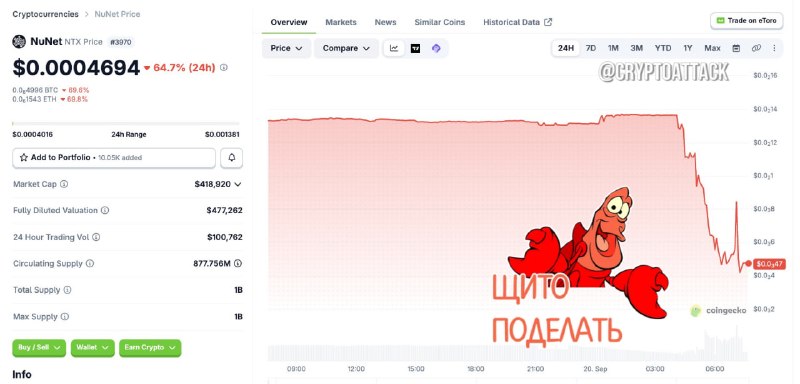Open 24 Hour Trading Vol info icon
This screenshot has height=384, width=800.
pos(96,237)
